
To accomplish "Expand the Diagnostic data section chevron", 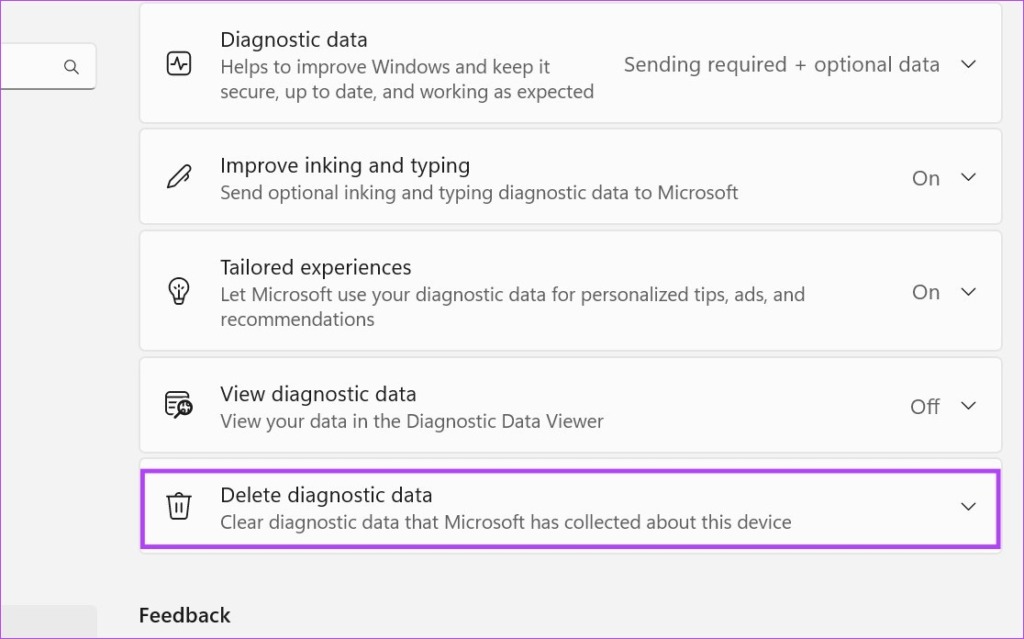I will 968,63.
